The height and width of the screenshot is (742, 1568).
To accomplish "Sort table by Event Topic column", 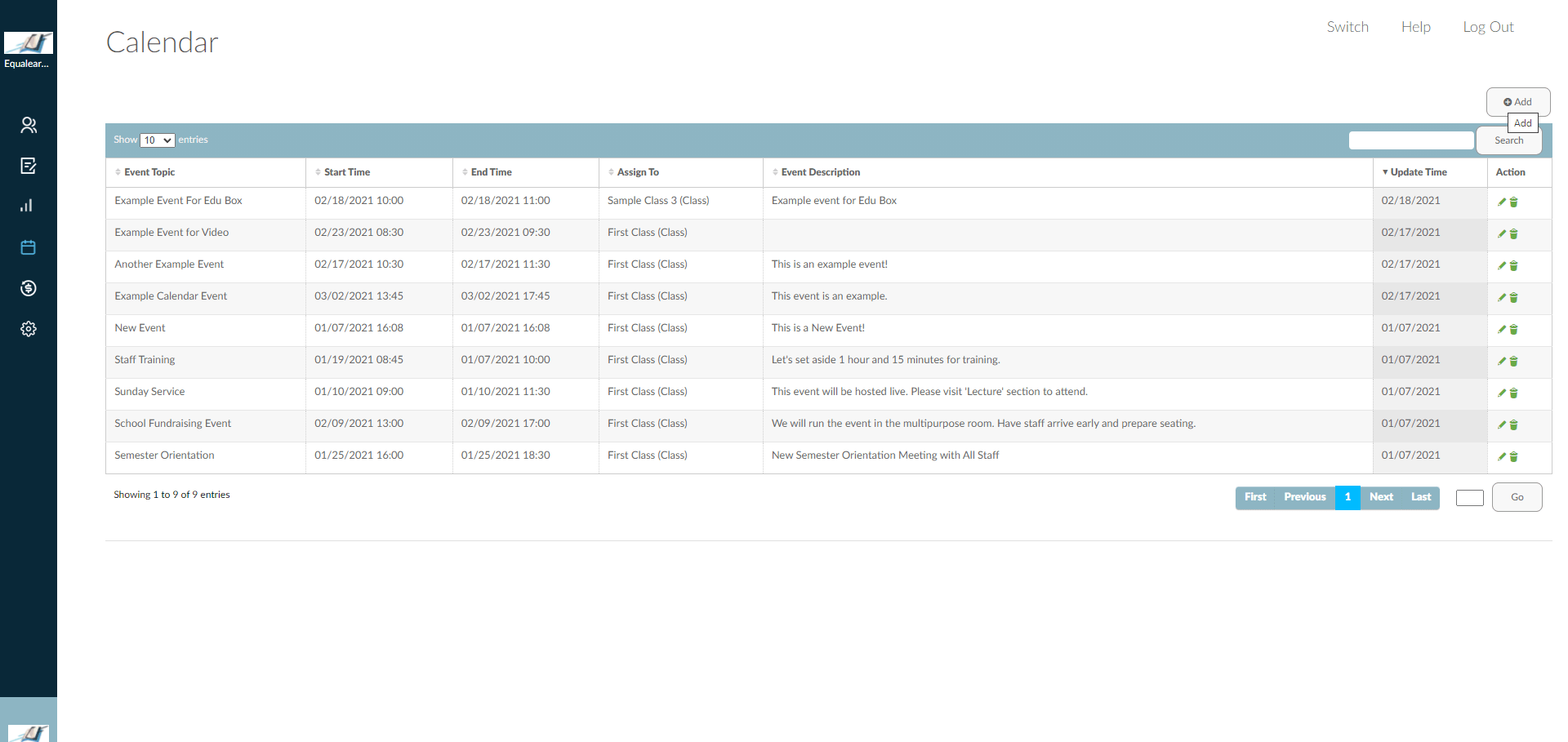I will click(x=206, y=172).
